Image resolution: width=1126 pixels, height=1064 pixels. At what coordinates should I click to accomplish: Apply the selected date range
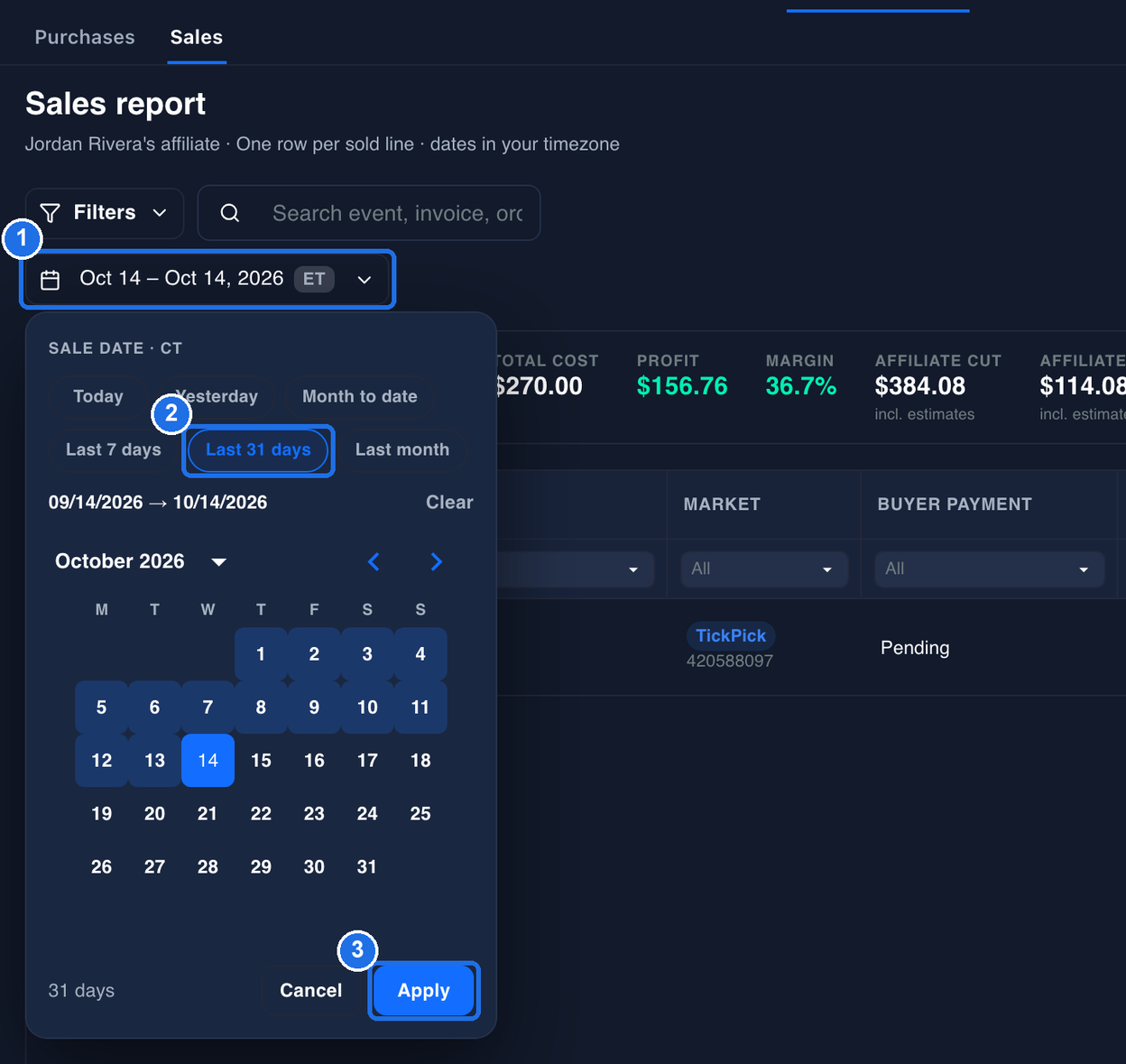tap(424, 991)
